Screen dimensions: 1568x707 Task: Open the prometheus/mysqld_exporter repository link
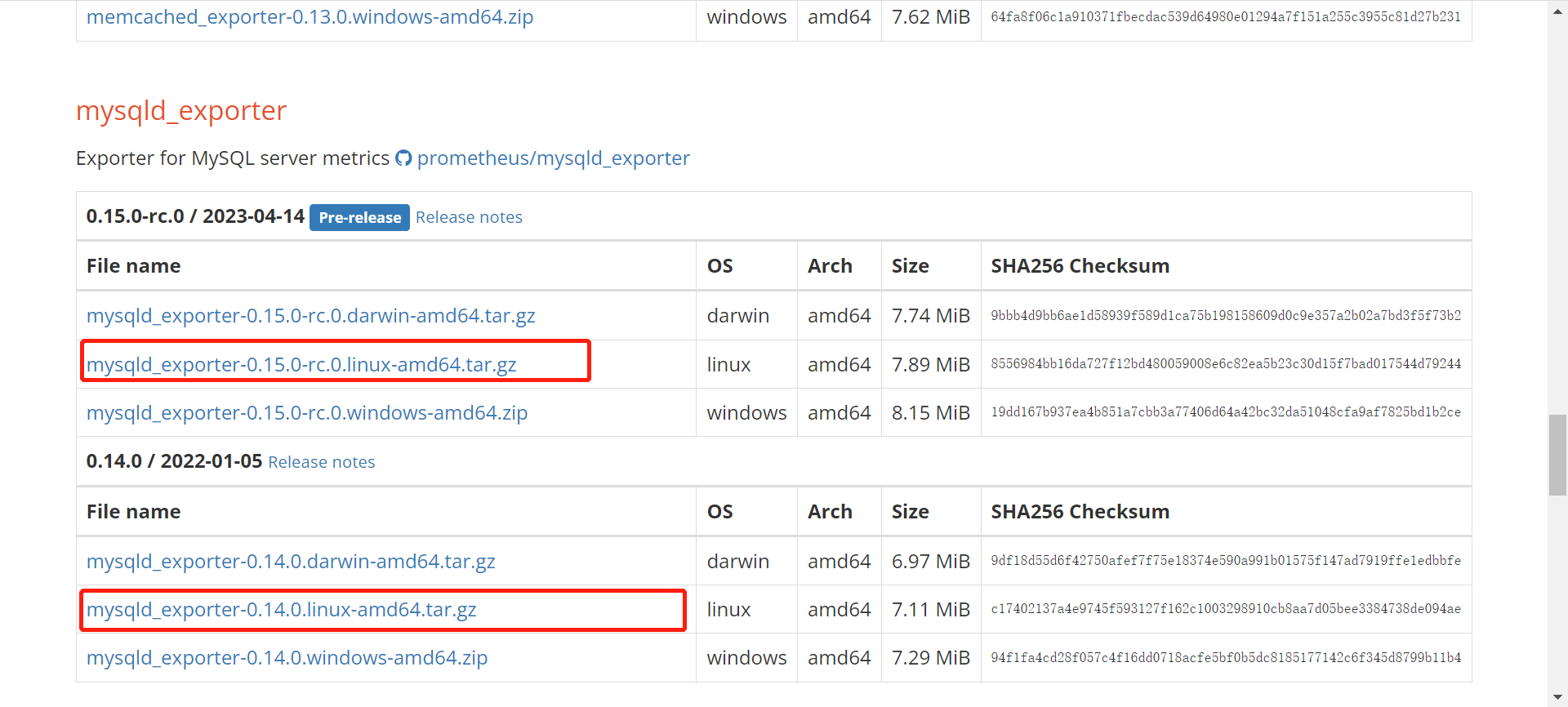tap(553, 158)
